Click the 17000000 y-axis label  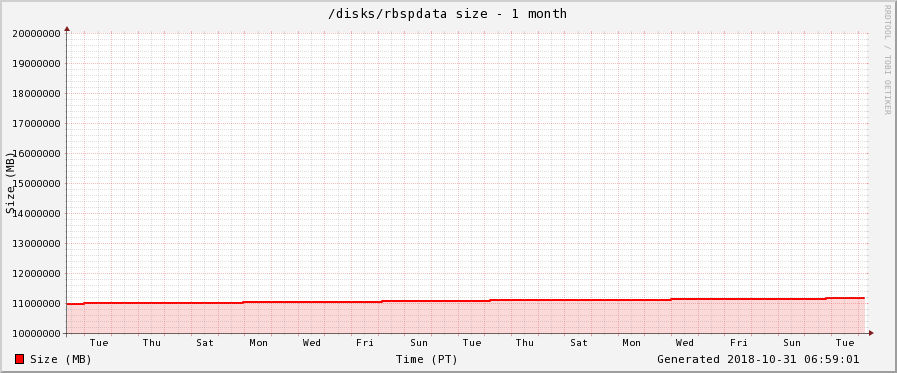click(37, 124)
